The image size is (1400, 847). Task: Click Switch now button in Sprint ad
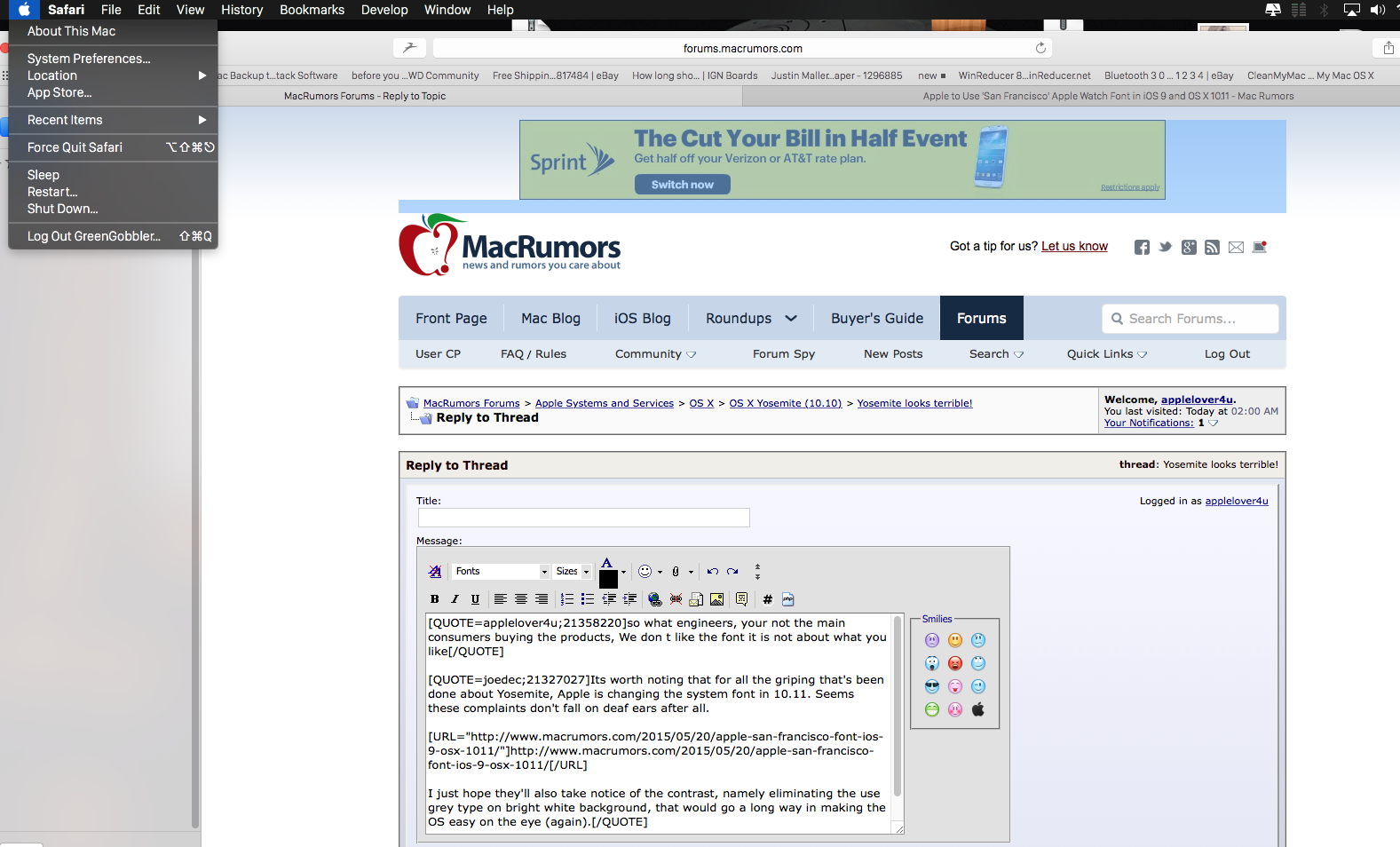click(682, 185)
